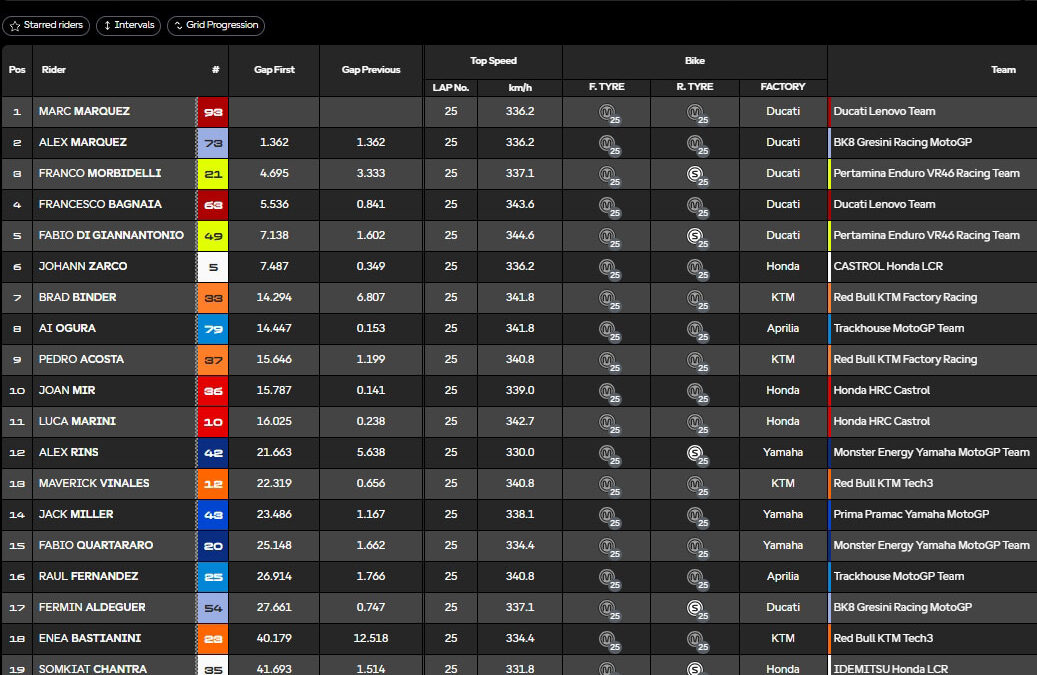Click Alex Marquez front tyre icon
The width and height of the screenshot is (1037, 675).
(x=608, y=144)
